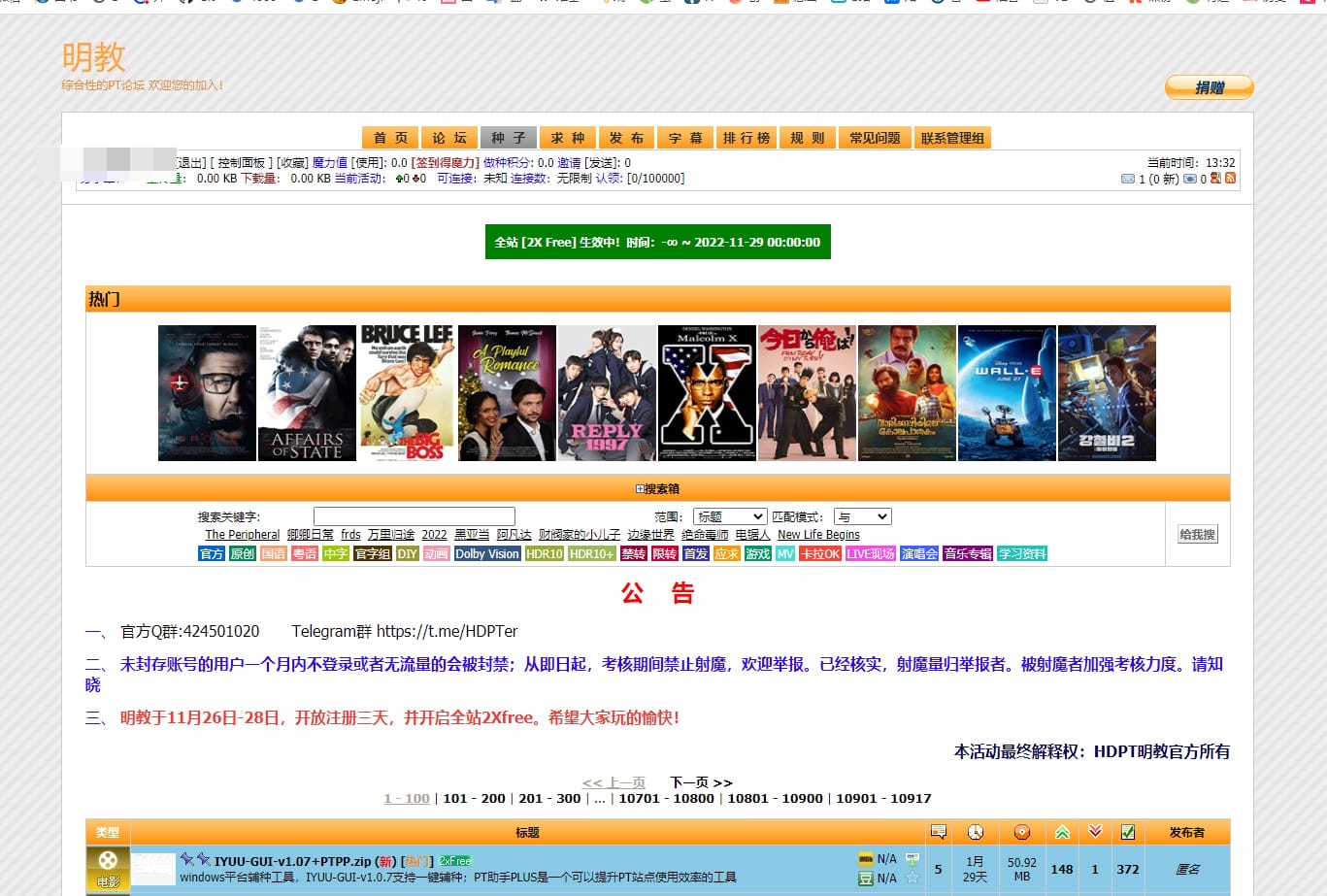1327x896 pixels.
Task: Open the 匹配模式 与 dropdown
Action: pyautogui.click(x=863, y=516)
